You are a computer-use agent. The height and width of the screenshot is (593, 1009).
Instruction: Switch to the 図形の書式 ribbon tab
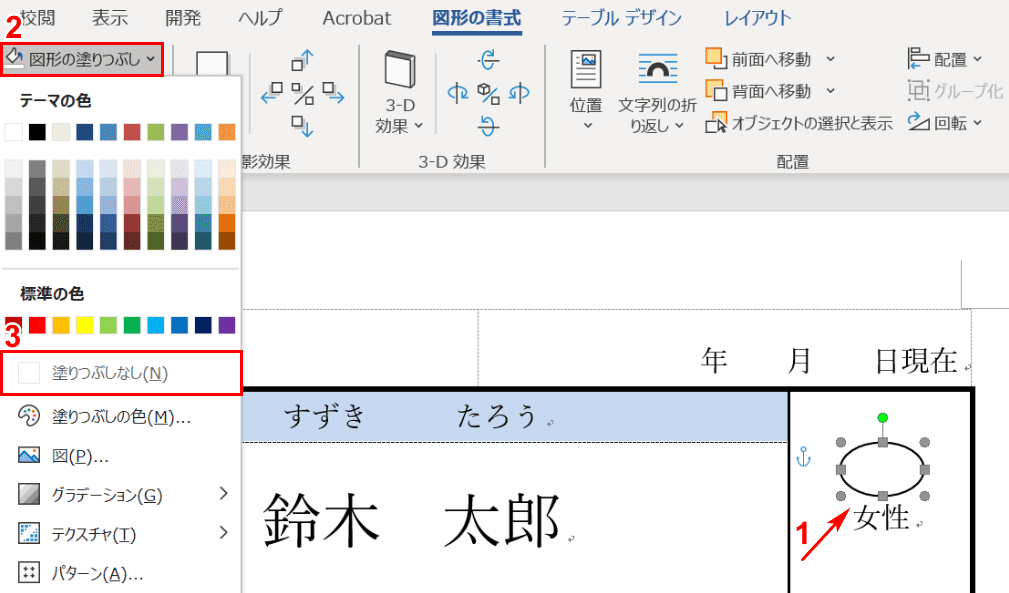click(x=477, y=18)
